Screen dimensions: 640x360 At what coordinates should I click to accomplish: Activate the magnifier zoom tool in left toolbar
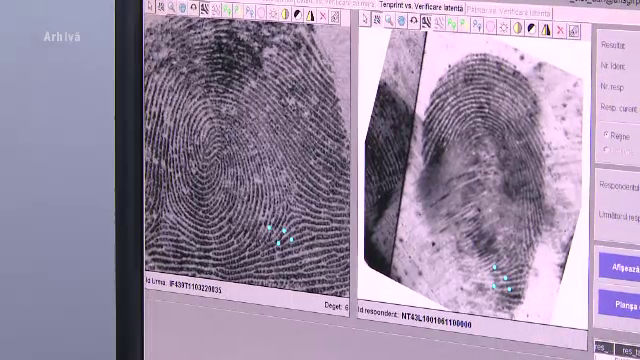[171, 7]
